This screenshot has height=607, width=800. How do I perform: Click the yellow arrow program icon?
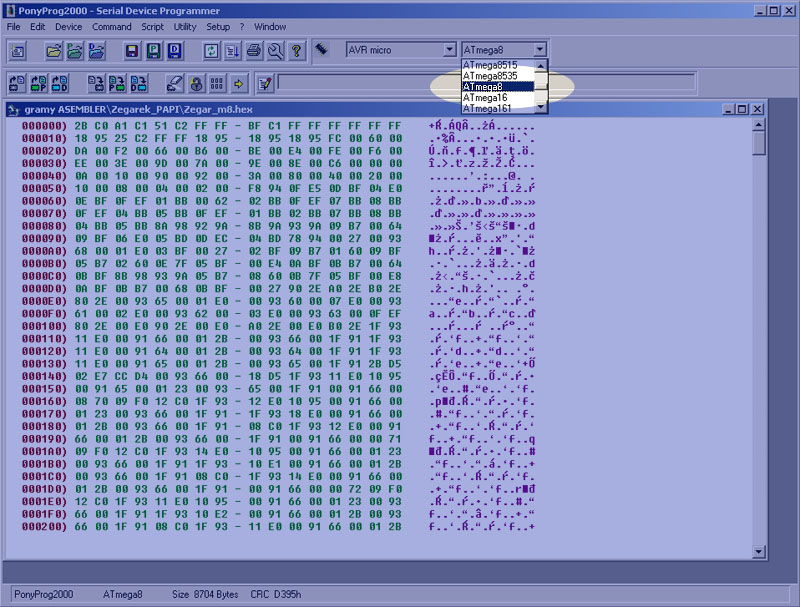click(x=238, y=84)
